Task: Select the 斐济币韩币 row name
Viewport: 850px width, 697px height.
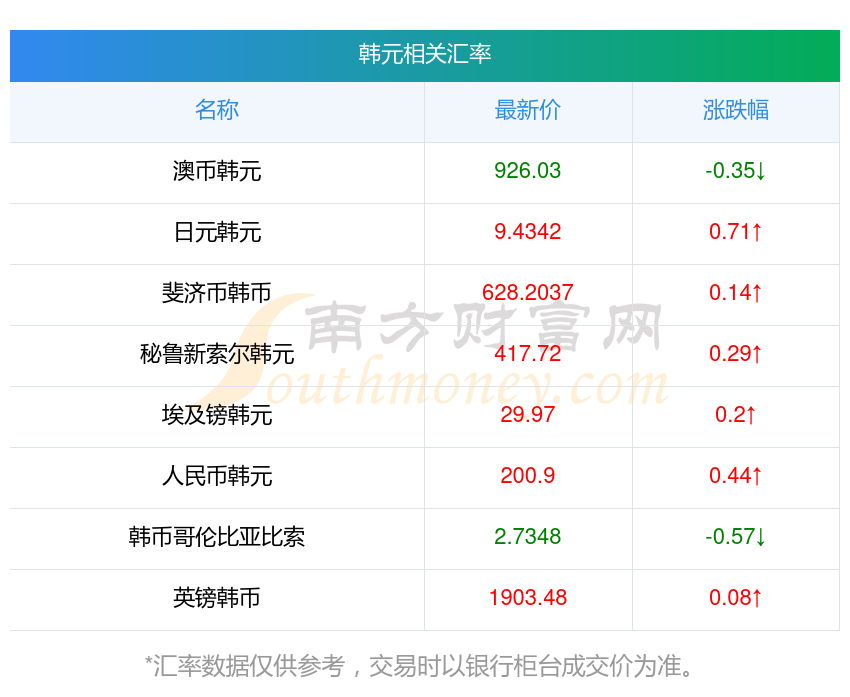Action: 217,293
